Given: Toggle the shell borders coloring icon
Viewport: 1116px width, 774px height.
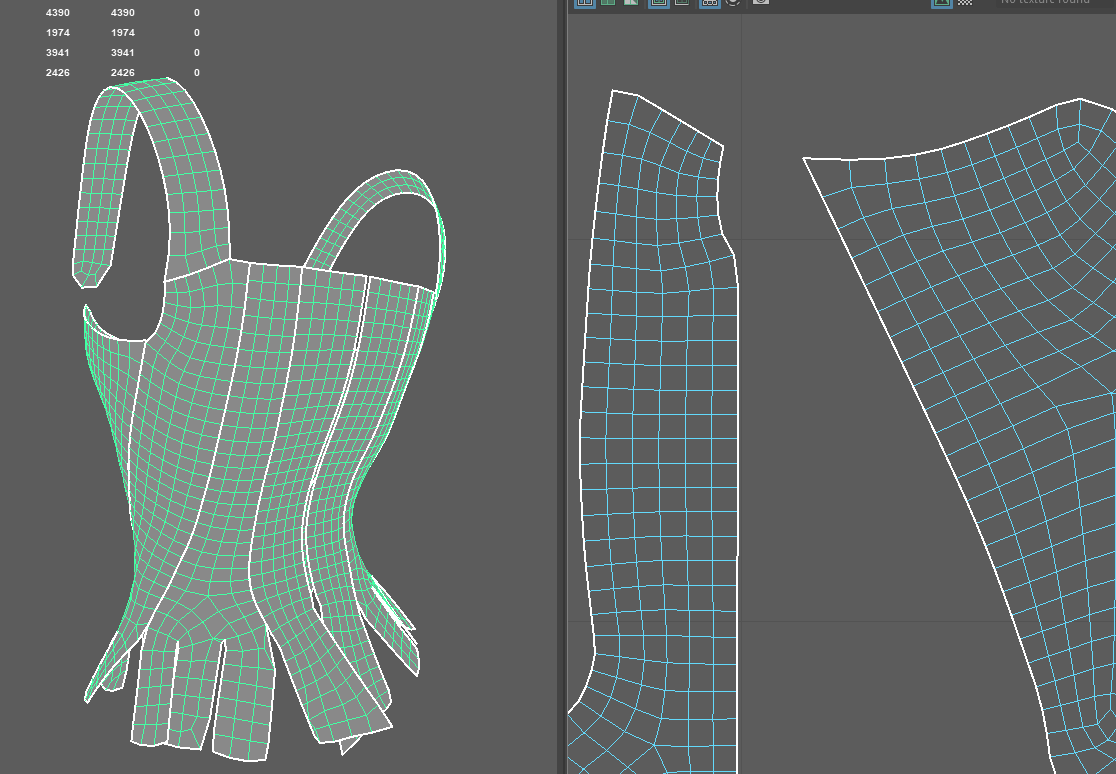Looking at the screenshot, I should click(682, 3).
